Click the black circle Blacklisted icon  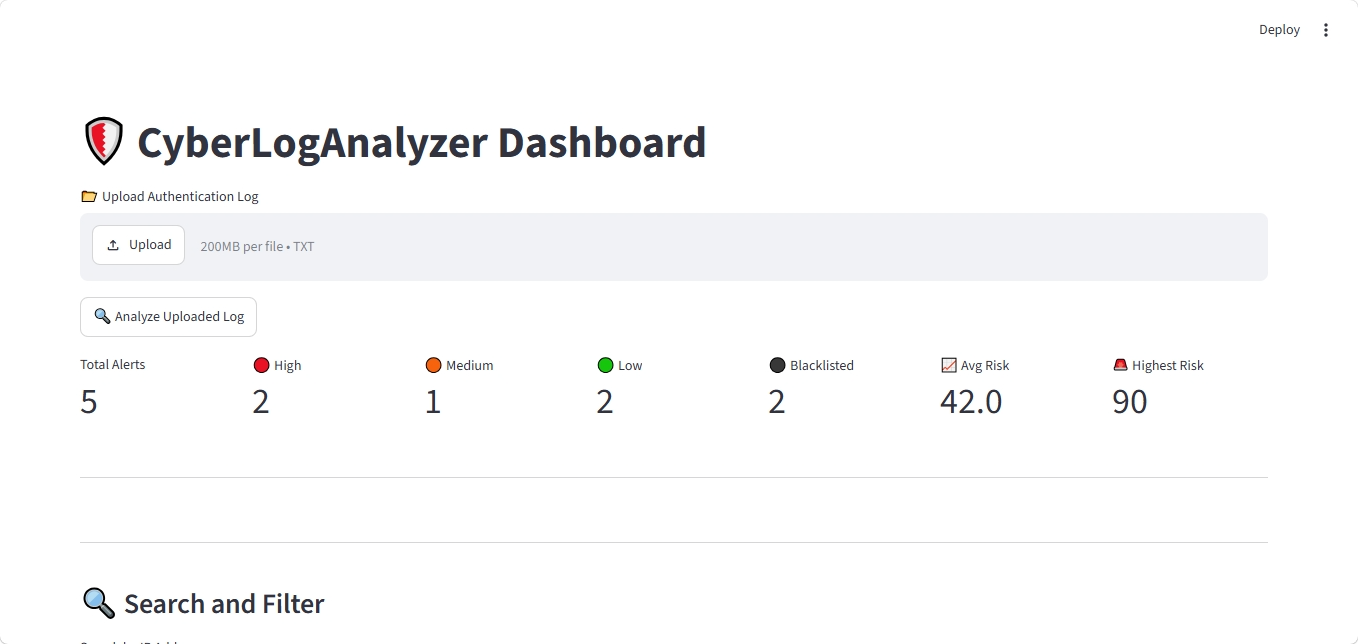[x=778, y=365]
